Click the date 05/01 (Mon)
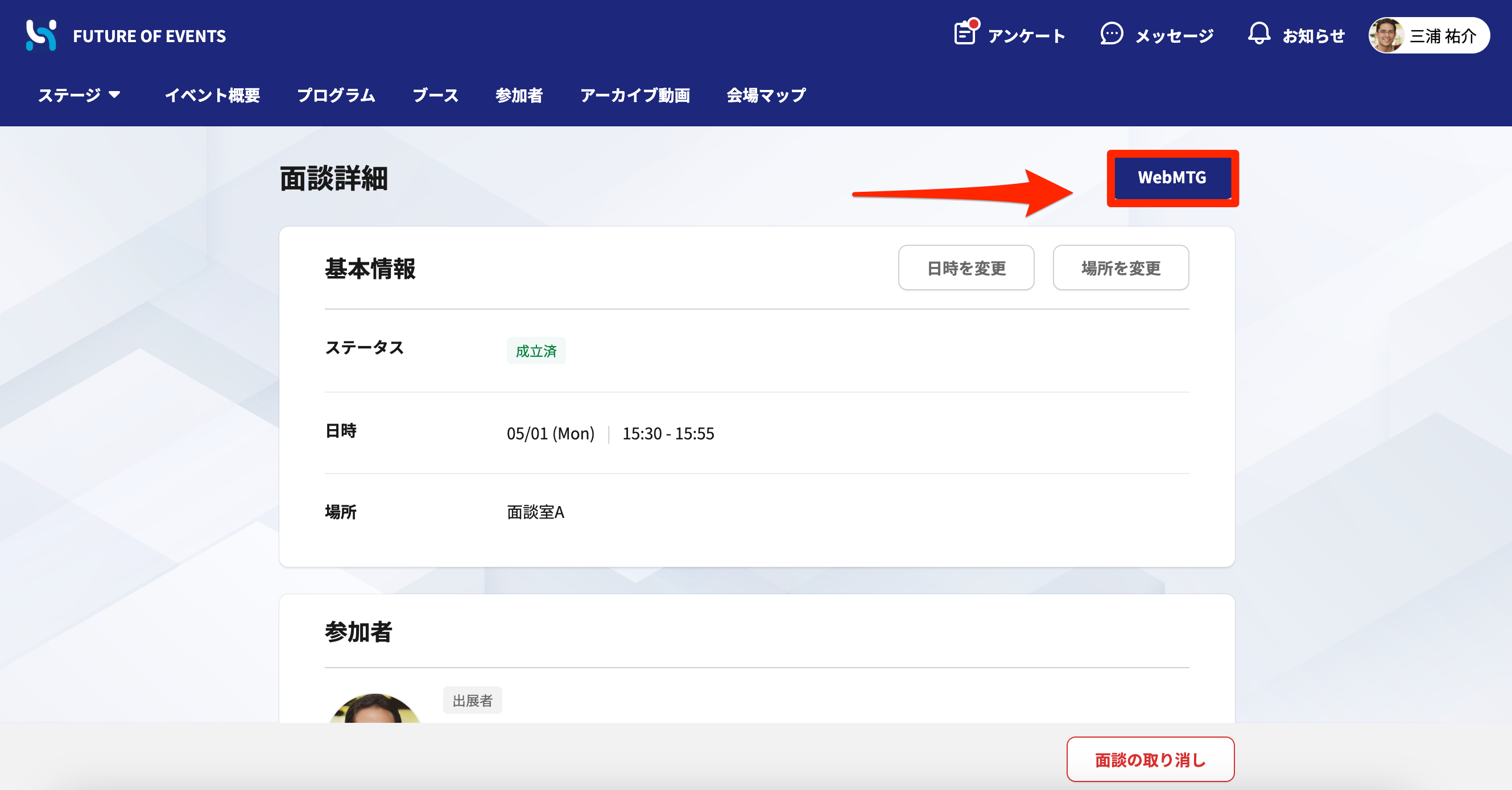1512x790 pixels. pos(551,434)
